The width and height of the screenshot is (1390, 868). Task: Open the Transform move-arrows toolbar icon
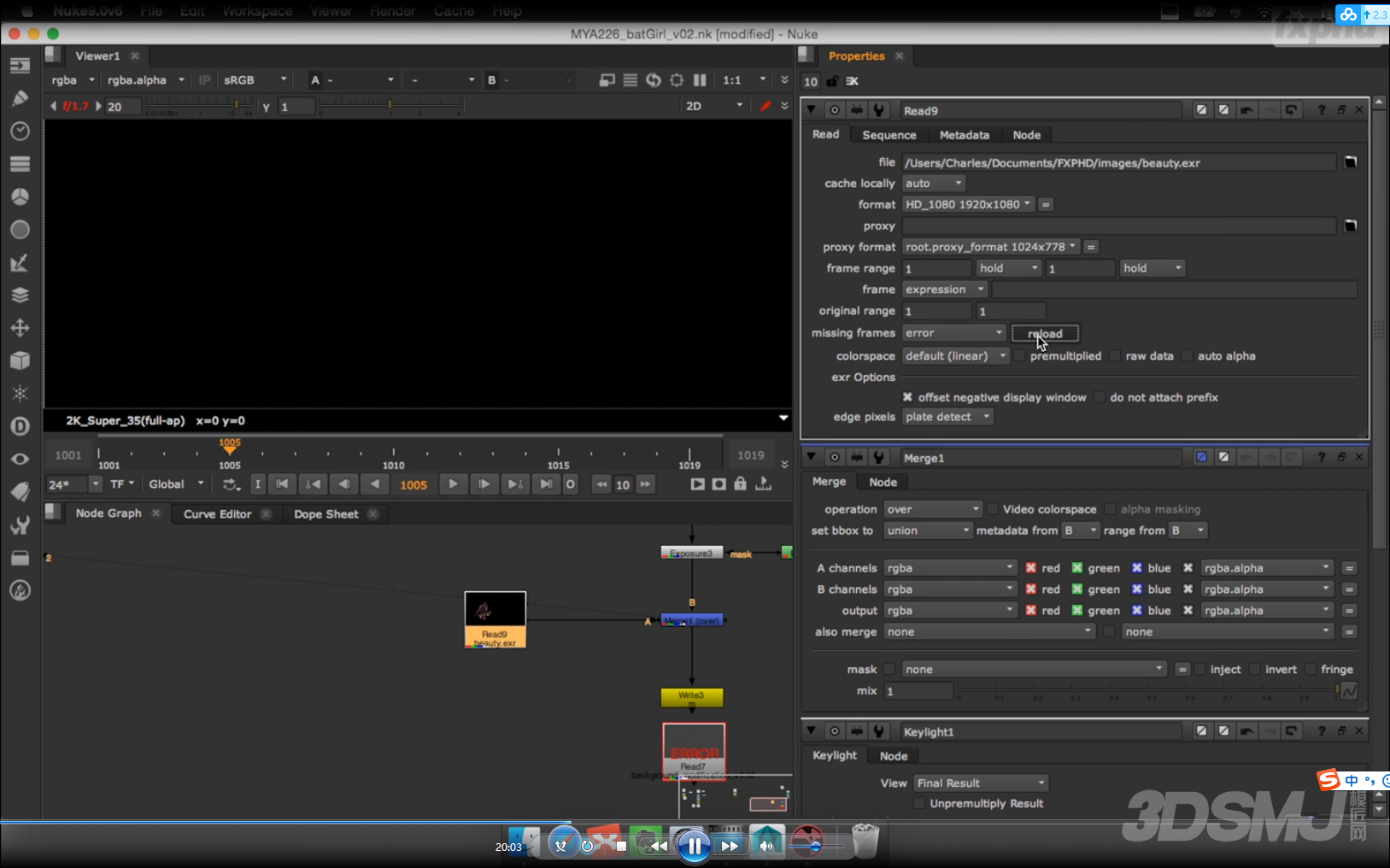(x=20, y=328)
